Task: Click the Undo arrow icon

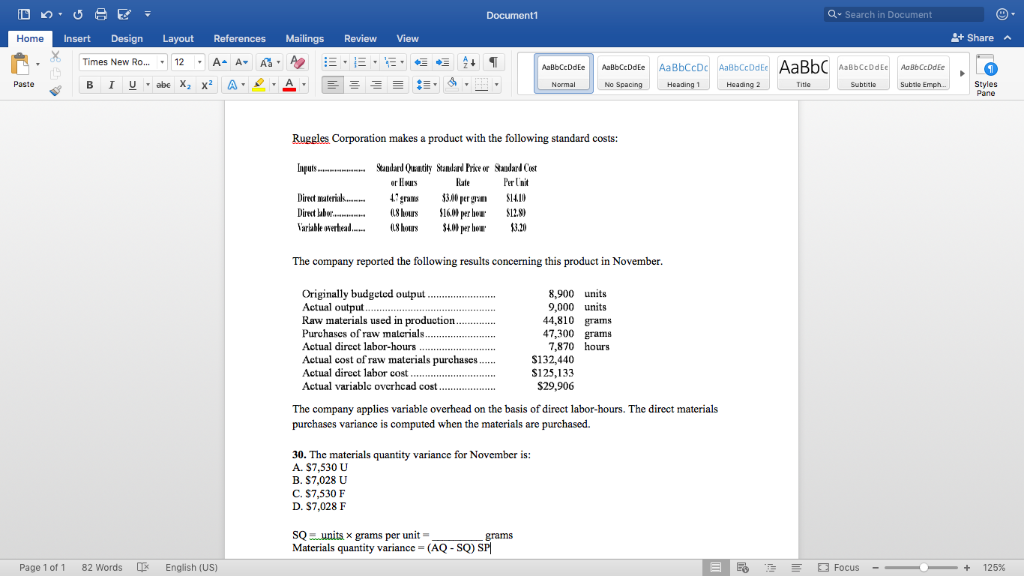Action: [46, 14]
